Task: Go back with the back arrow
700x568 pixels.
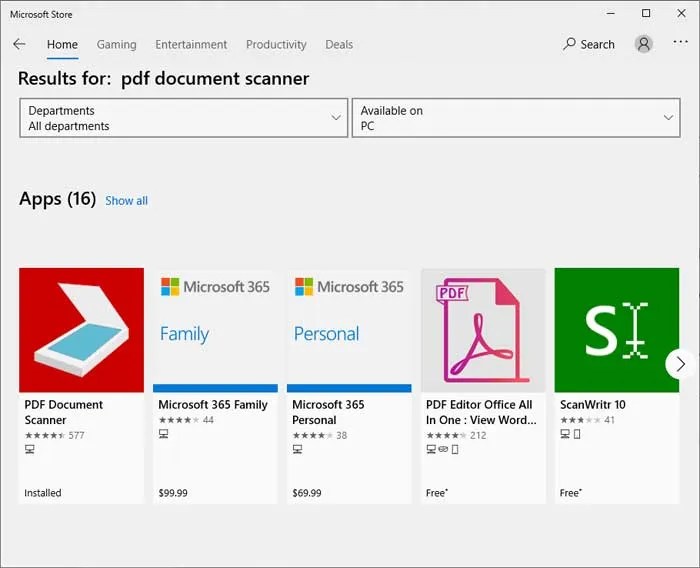Action: point(19,44)
